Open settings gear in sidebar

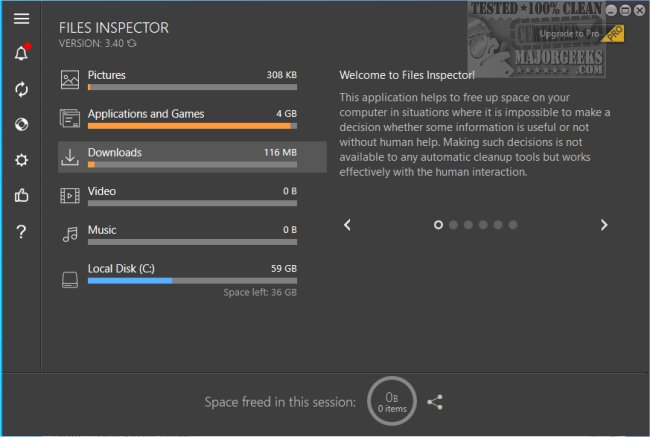[21, 160]
